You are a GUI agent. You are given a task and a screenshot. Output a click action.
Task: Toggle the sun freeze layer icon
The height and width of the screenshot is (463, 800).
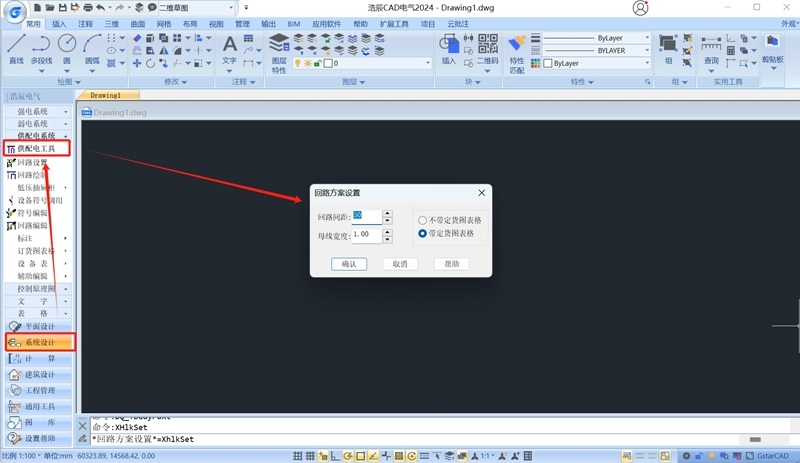[308, 63]
